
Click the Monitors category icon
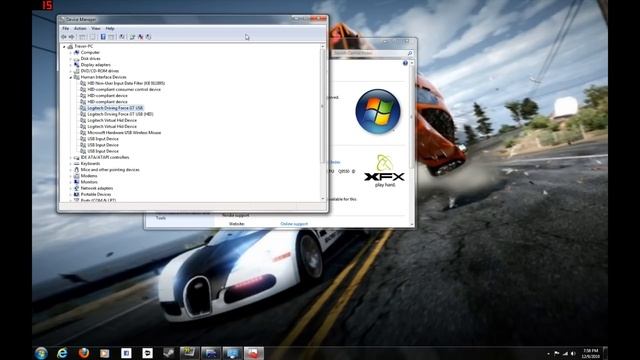pos(76,182)
